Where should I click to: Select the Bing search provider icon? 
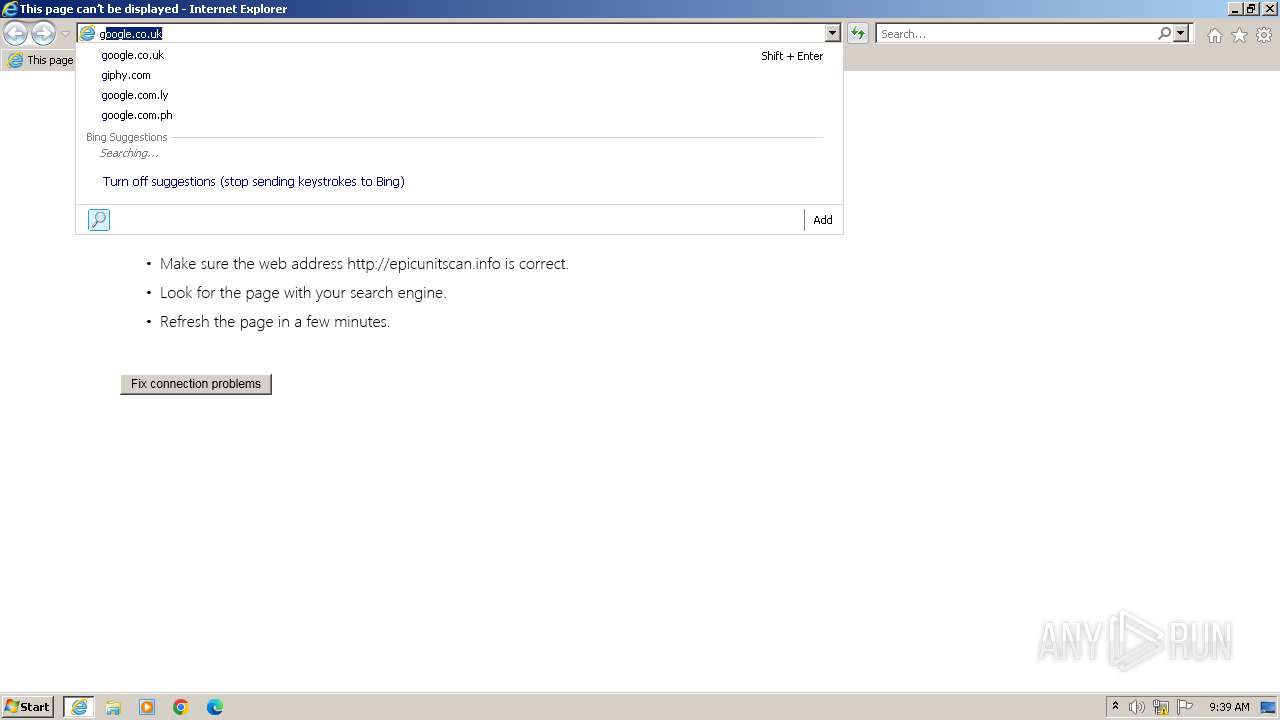tap(99, 220)
